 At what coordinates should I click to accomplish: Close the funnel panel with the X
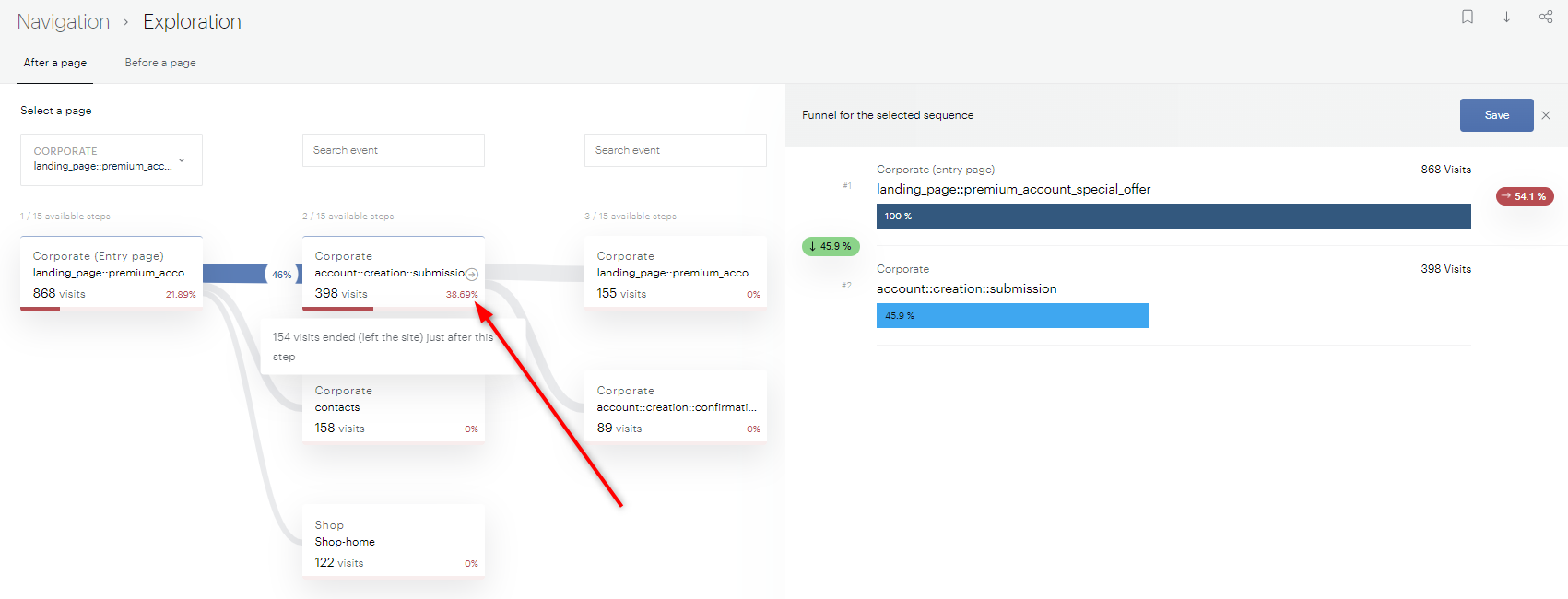coord(1546,115)
